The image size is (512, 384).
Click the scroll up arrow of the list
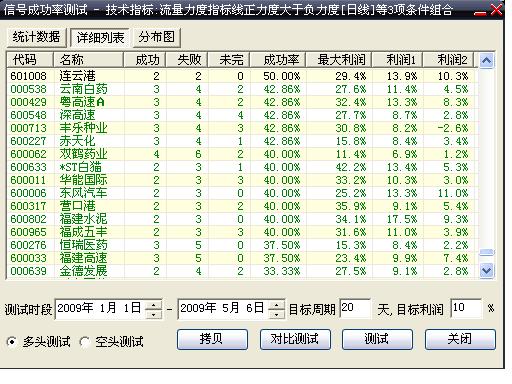click(486, 61)
